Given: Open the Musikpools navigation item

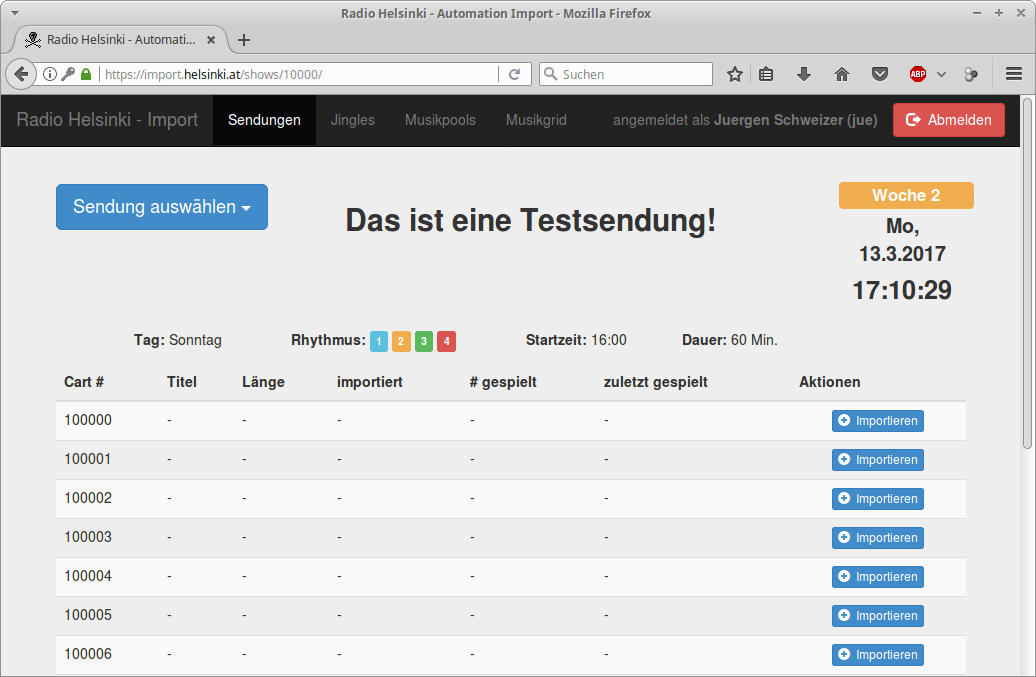Looking at the screenshot, I should pos(440,120).
